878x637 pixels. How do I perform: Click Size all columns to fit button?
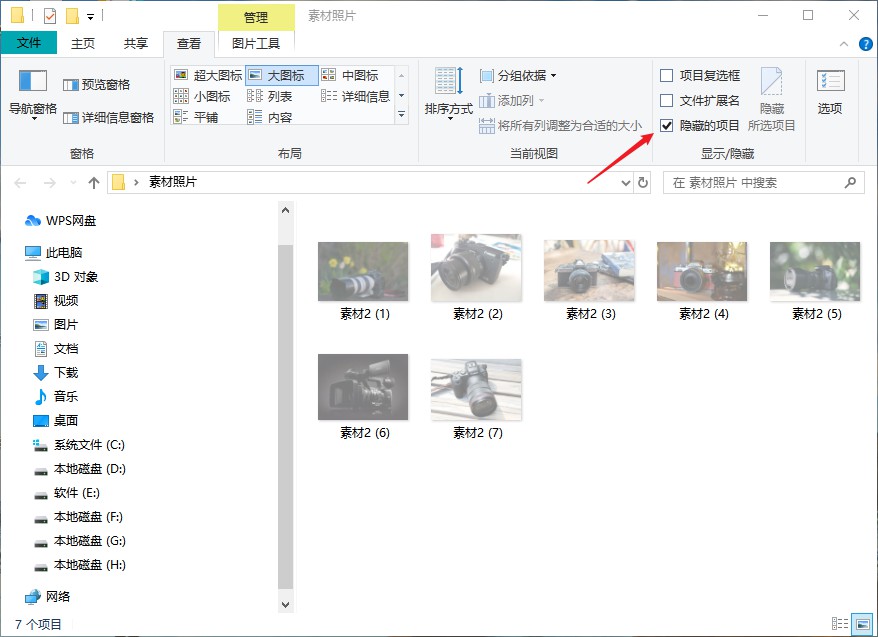[561, 125]
